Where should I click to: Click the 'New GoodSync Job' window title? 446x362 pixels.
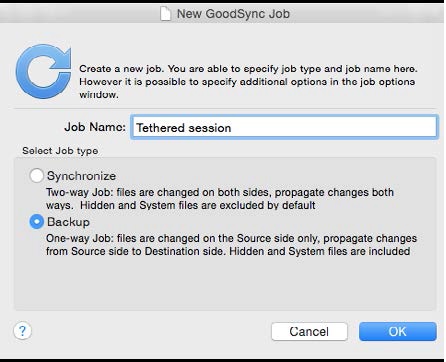(233, 14)
